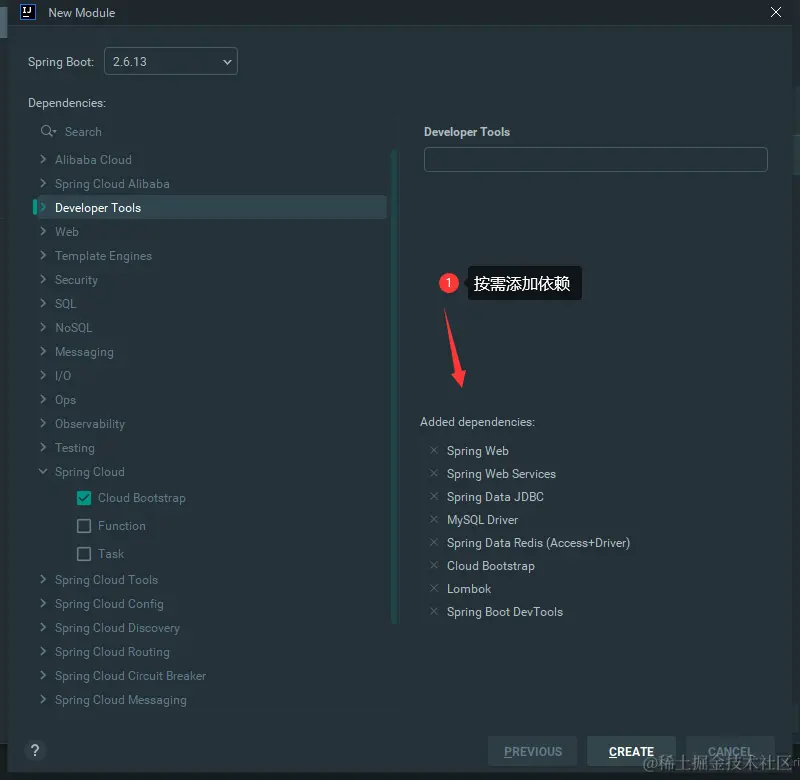Click the search magnifier icon
Viewport: 800px width, 780px height.
pyautogui.click(x=47, y=131)
